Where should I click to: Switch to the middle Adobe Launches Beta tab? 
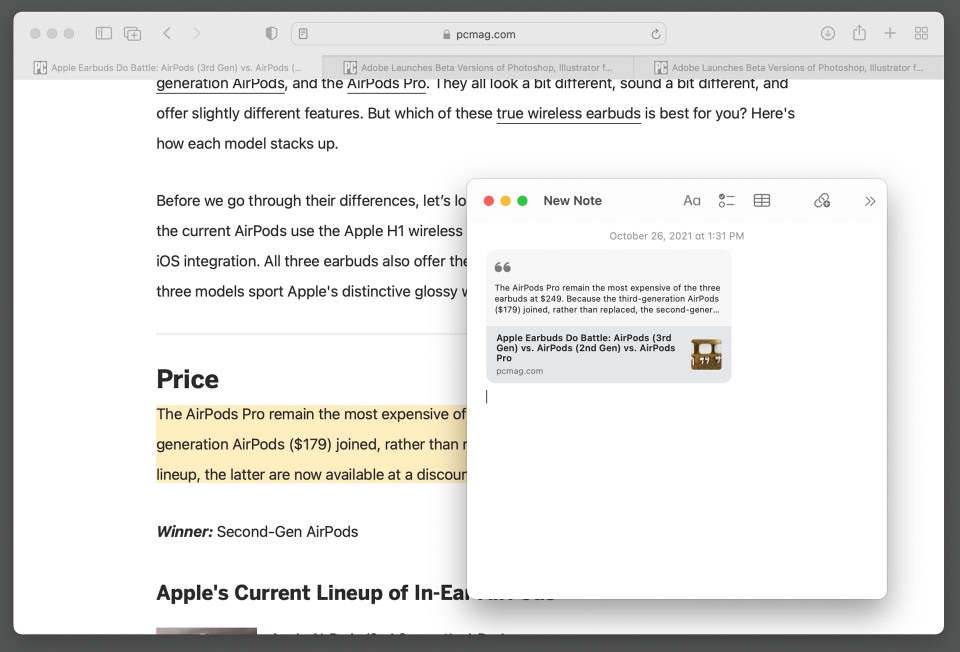point(478,68)
